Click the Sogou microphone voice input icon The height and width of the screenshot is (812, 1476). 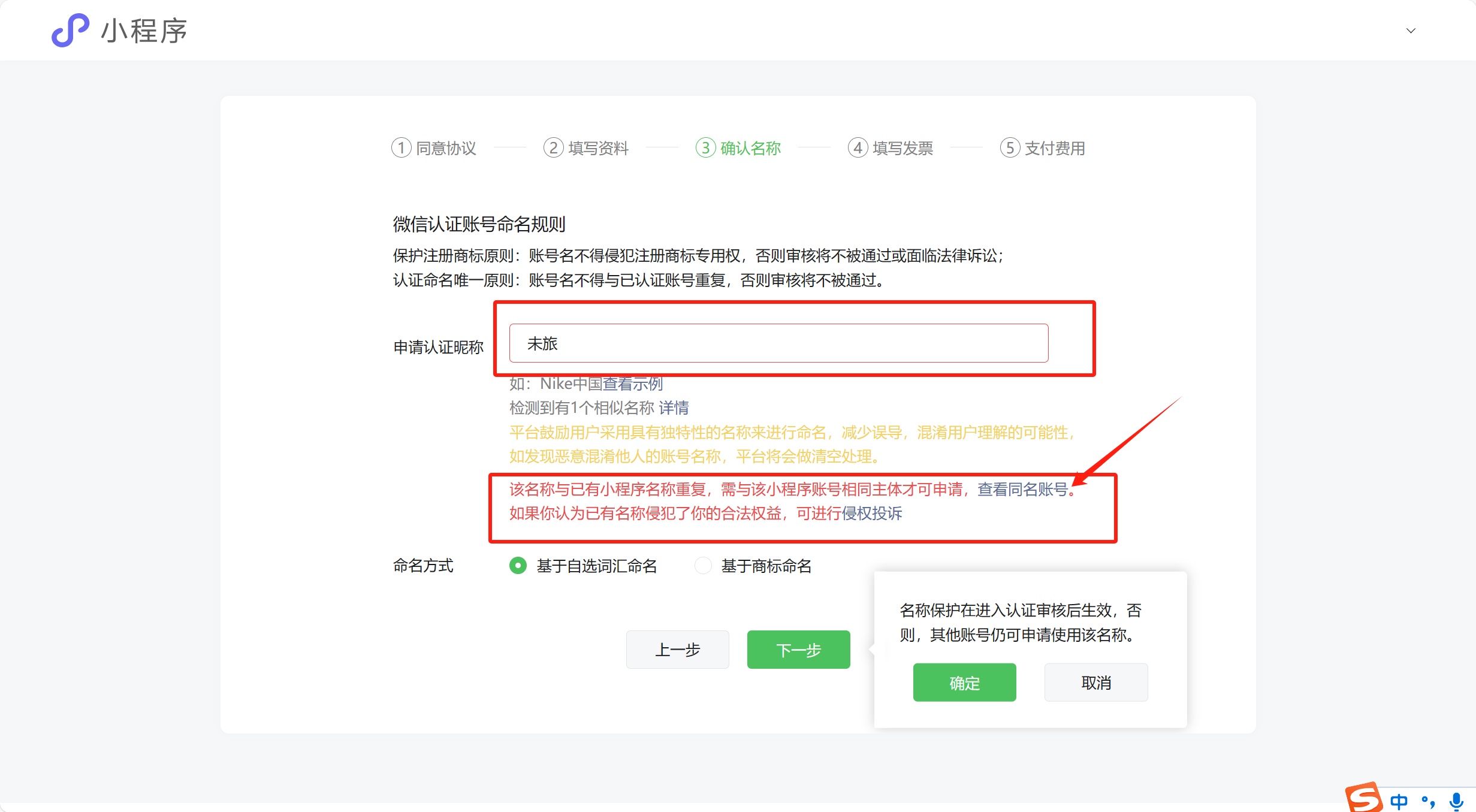(x=1456, y=801)
